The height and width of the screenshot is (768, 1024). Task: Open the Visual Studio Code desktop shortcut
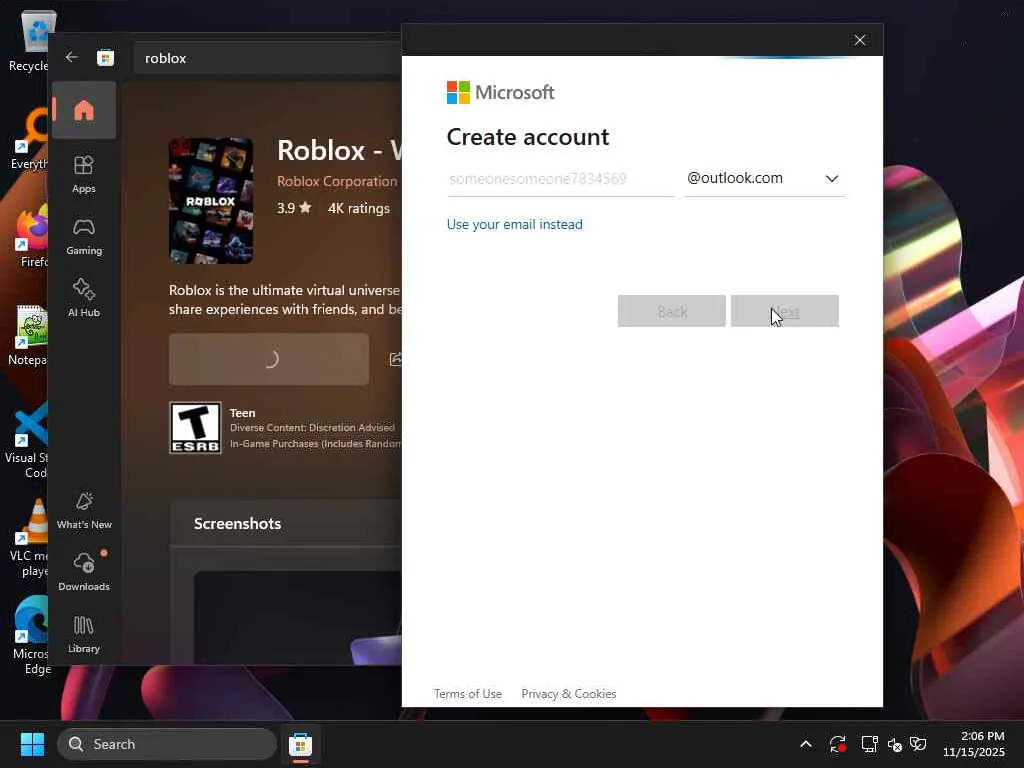coord(27,440)
